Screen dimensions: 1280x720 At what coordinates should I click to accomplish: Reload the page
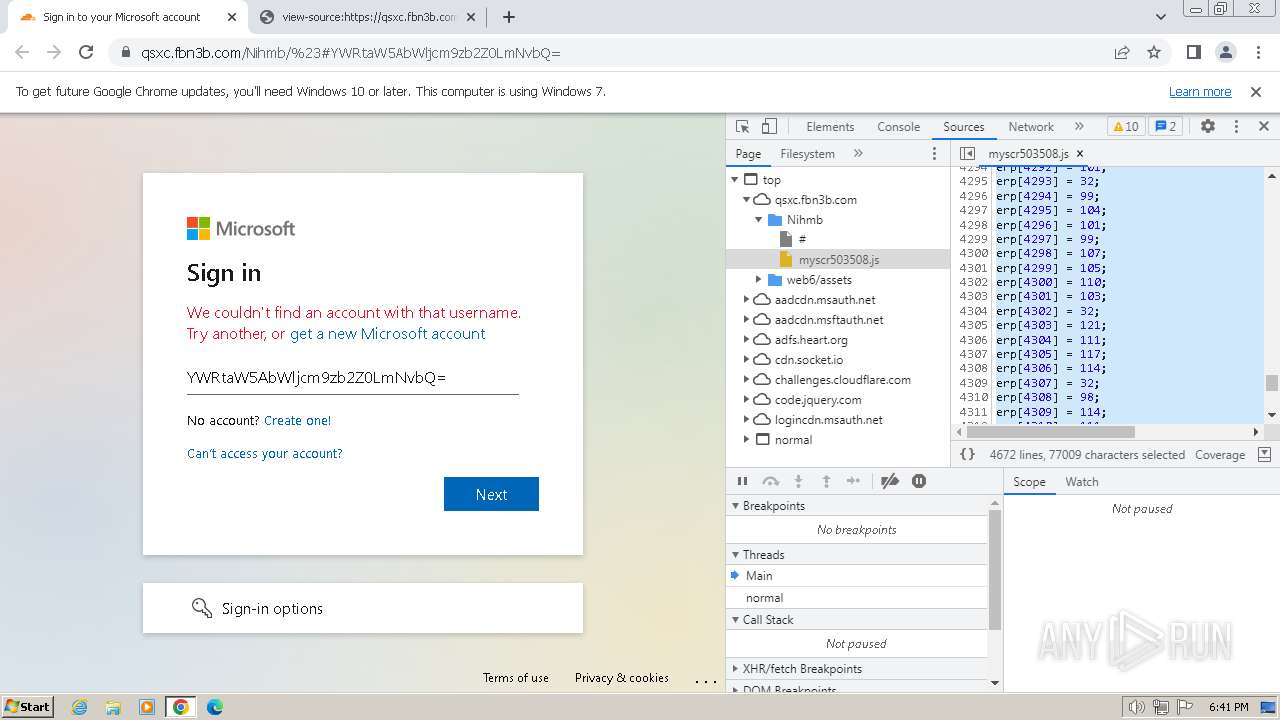coord(86,53)
